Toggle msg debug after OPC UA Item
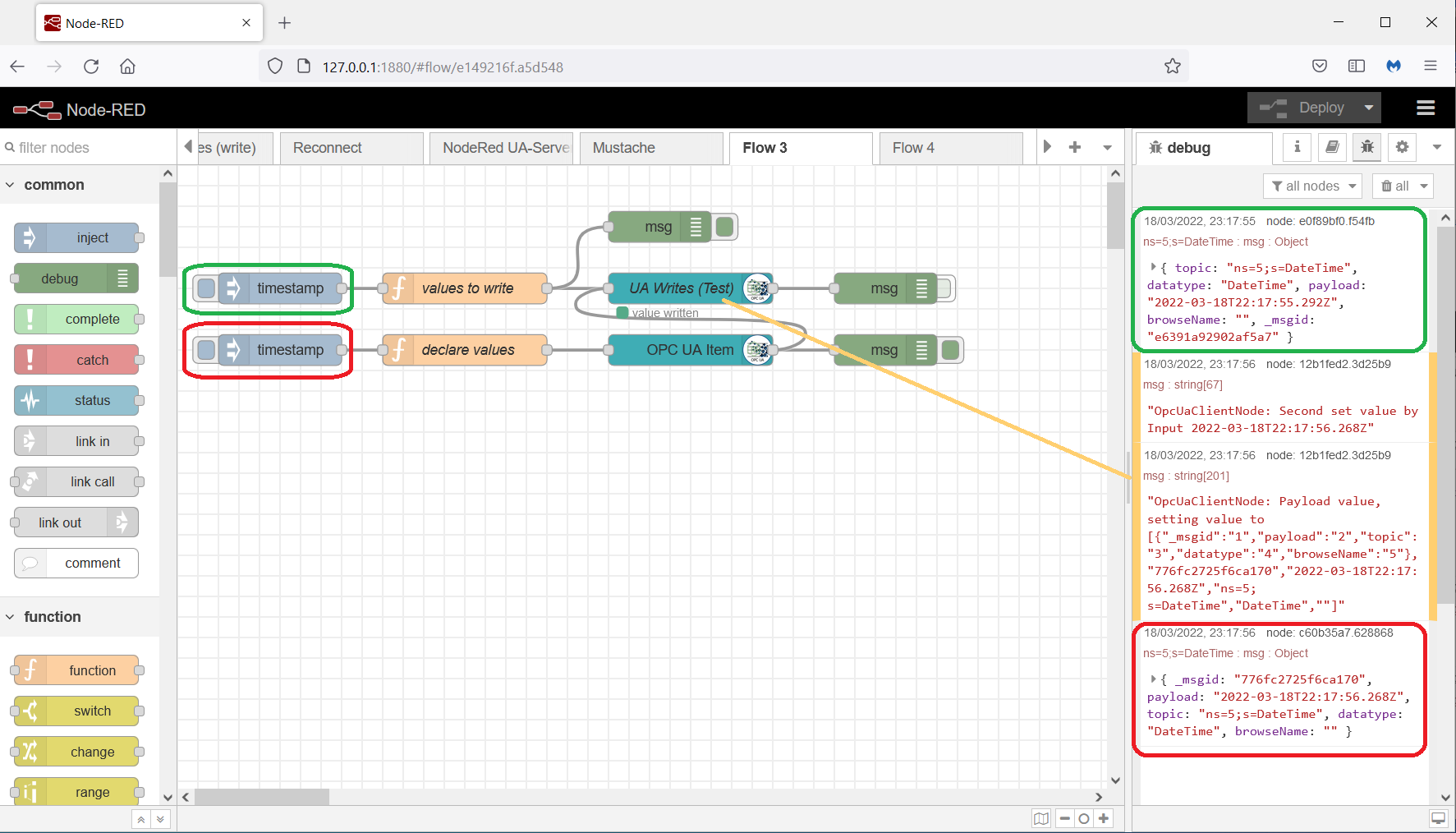Screen dimensions: 1456x833 tap(950, 350)
